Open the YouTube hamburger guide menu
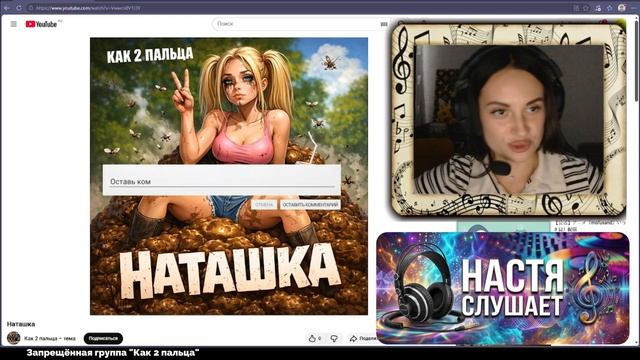 point(13,24)
